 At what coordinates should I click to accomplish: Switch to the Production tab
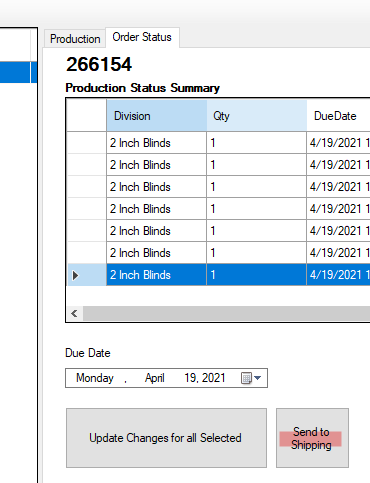point(75,39)
